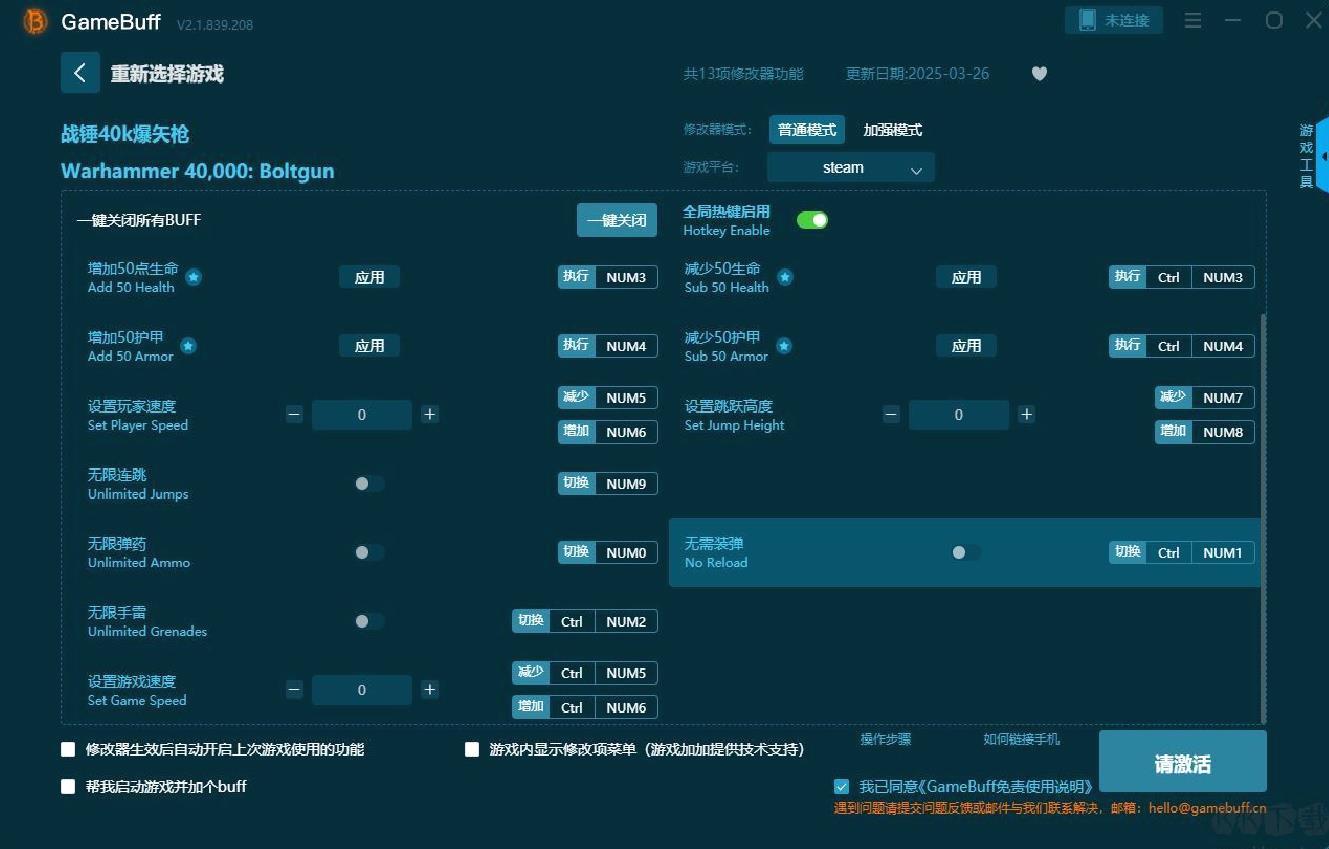Screen dimensions: 1329x849
Task: Uncheck GameBuff disclaimer agreement checkbox
Action: tap(841, 786)
